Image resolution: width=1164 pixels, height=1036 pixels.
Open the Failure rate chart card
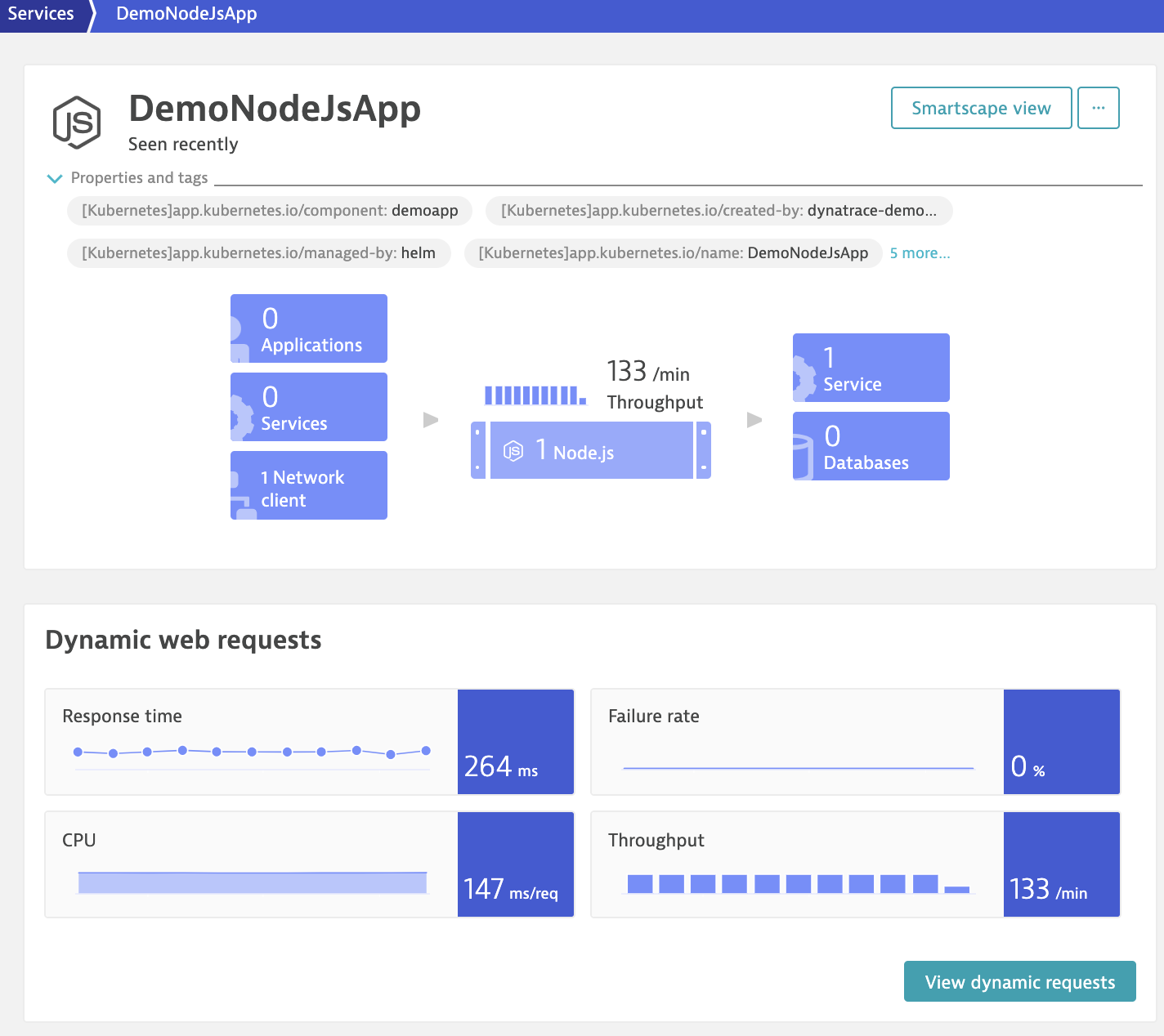click(x=855, y=742)
